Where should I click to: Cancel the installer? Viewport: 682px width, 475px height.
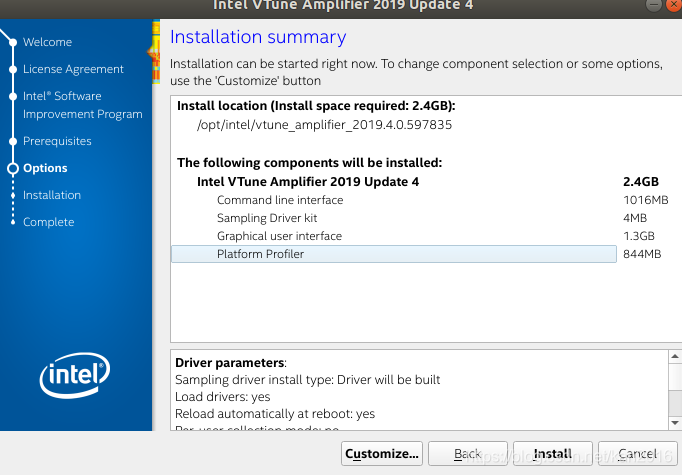(x=638, y=454)
